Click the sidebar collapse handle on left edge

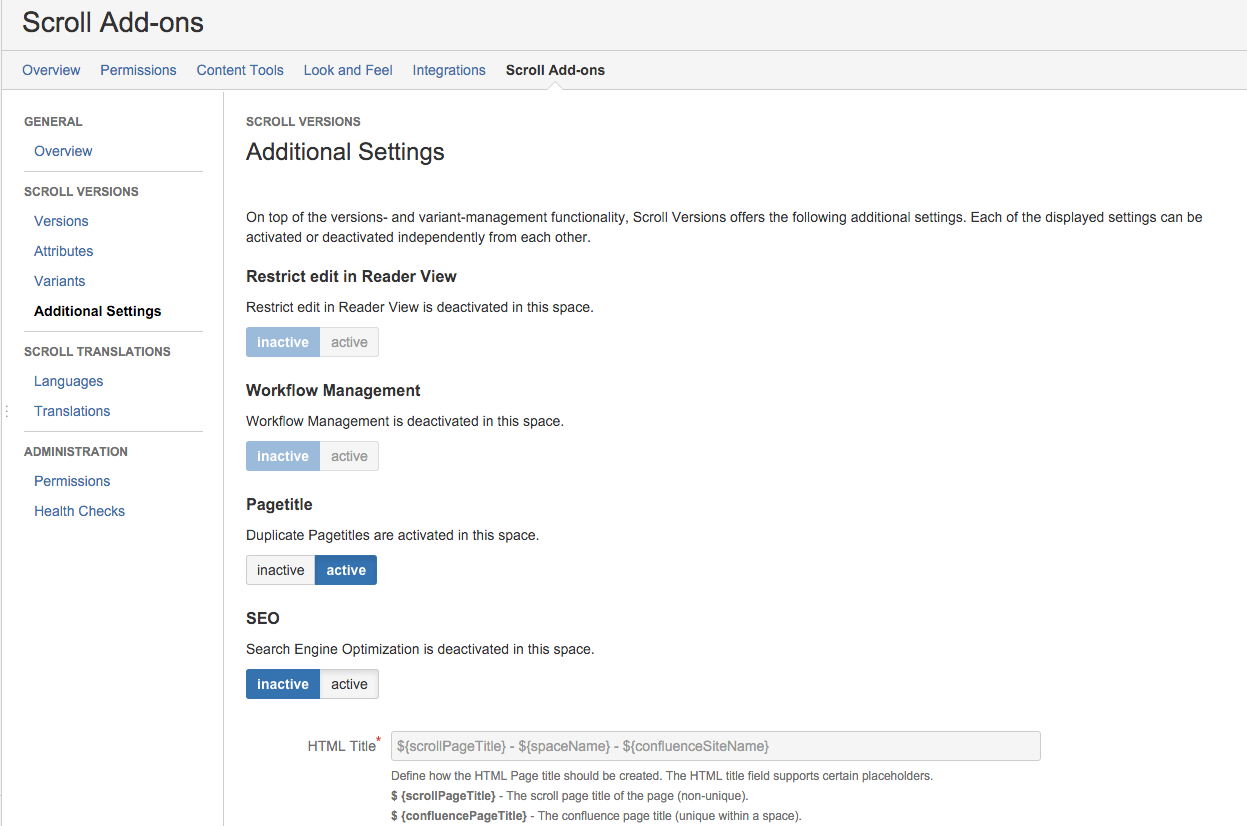pyautogui.click(x=7, y=411)
